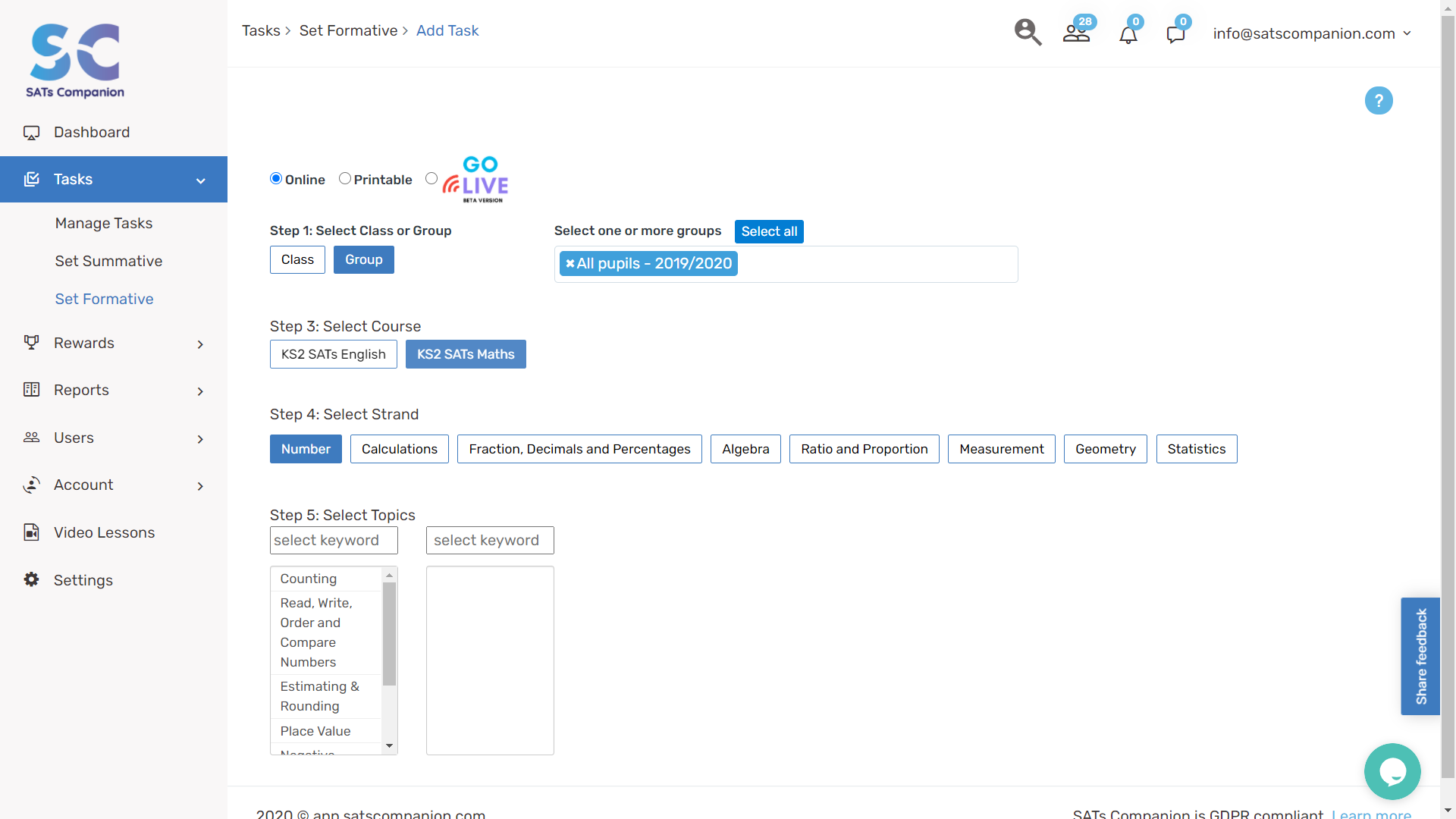Click the topics list scroll-down arrow
The height and width of the screenshot is (819, 1456).
point(389,746)
